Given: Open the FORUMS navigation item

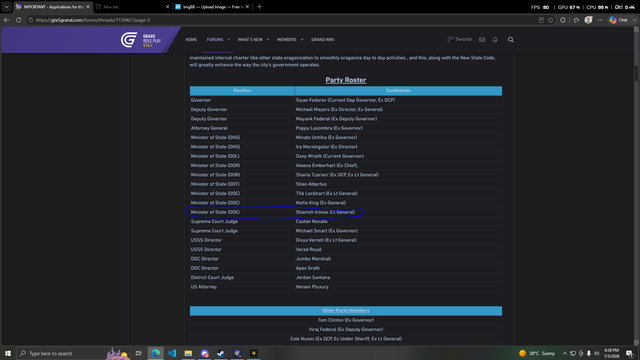Looking at the screenshot, I should click(215, 40).
